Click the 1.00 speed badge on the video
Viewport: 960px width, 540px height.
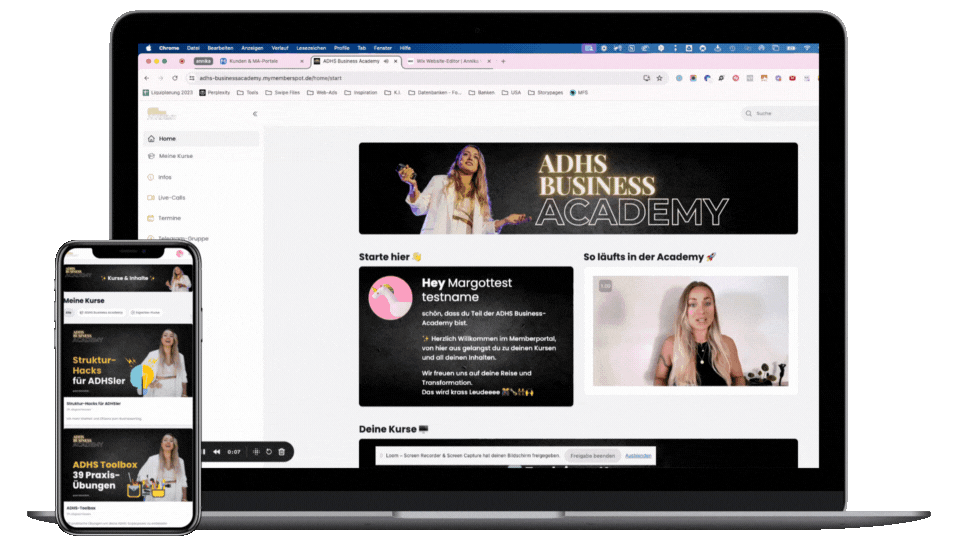606,286
